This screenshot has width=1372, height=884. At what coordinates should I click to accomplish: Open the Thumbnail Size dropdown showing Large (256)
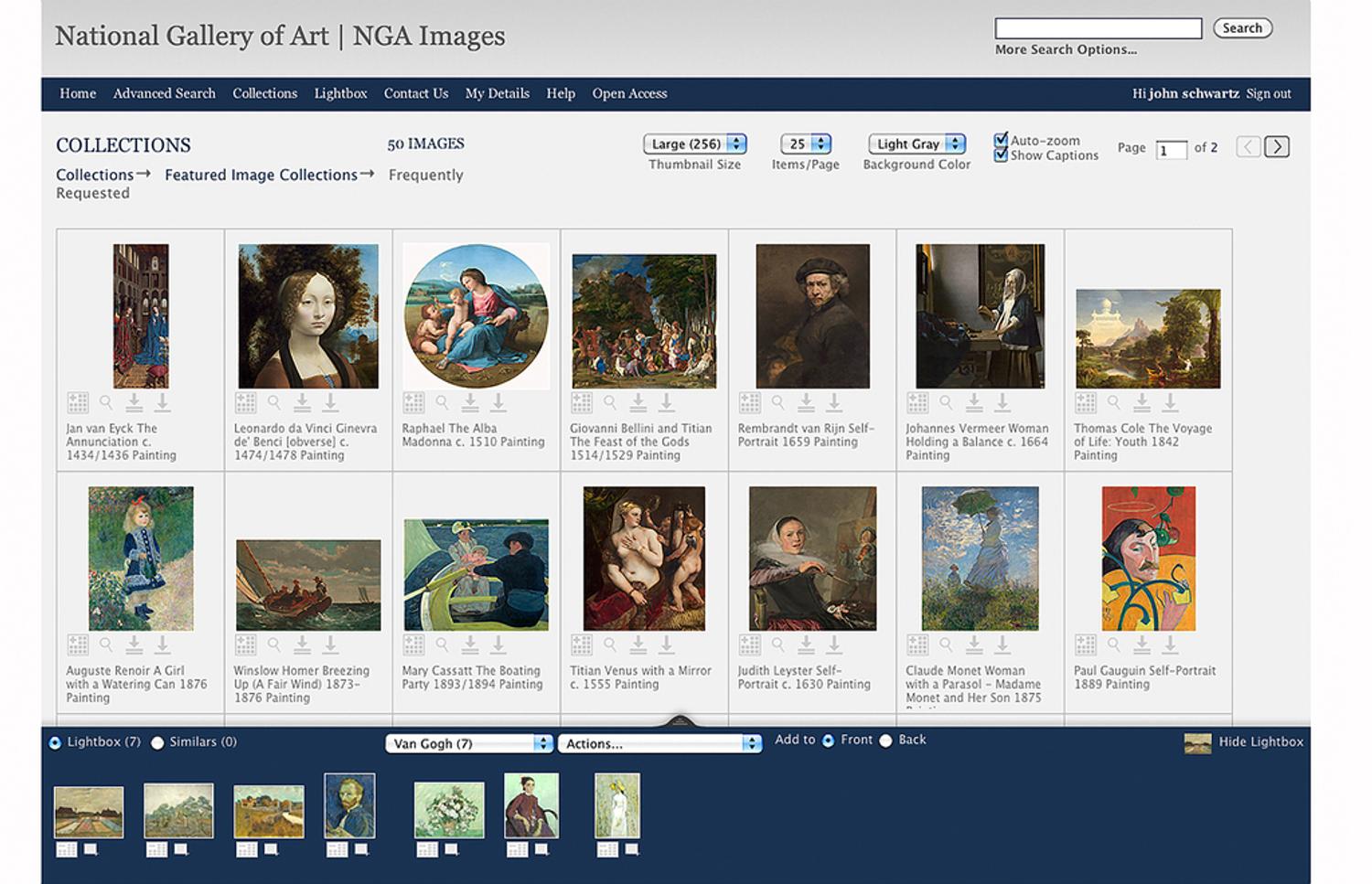695,144
